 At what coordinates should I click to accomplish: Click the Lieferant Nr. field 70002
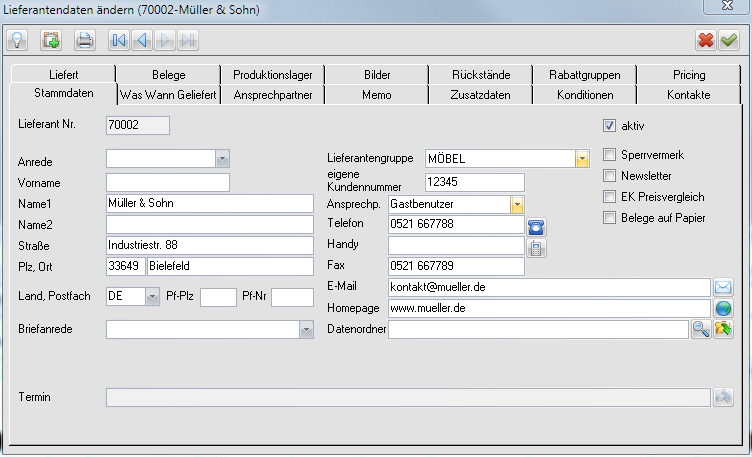(138, 125)
